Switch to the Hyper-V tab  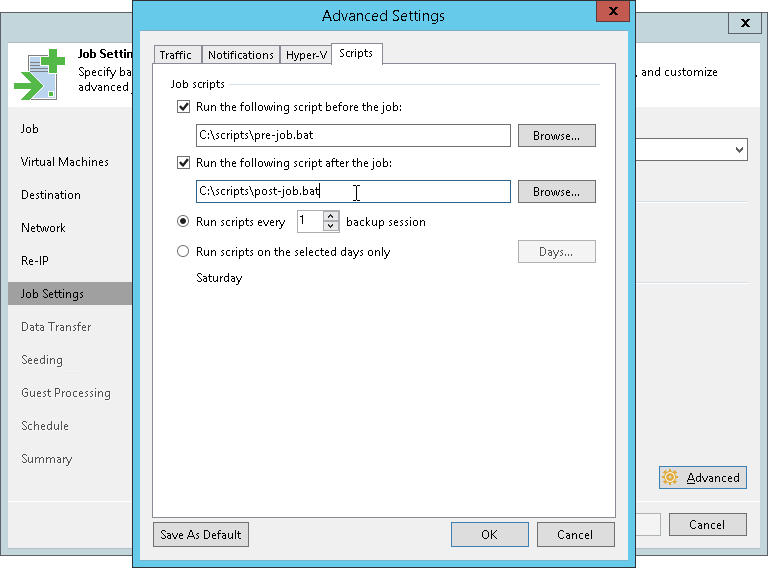[x=306, y=55]
